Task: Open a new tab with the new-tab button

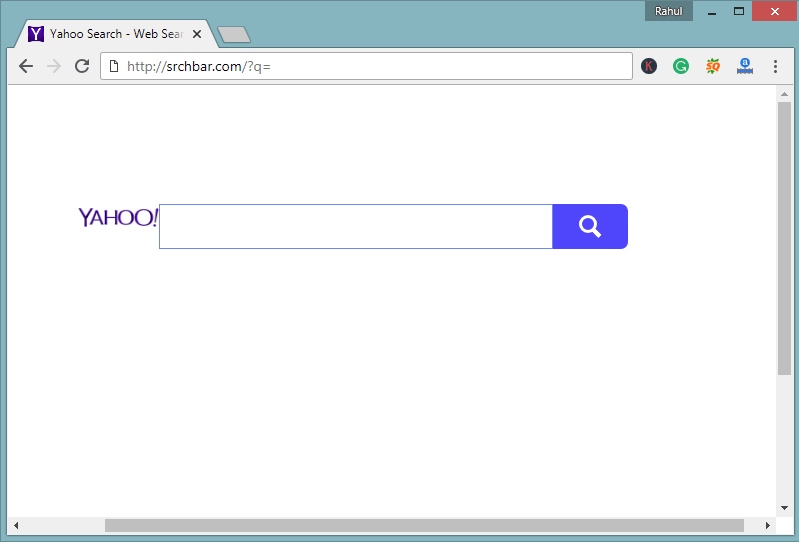Action: [234, 35]
